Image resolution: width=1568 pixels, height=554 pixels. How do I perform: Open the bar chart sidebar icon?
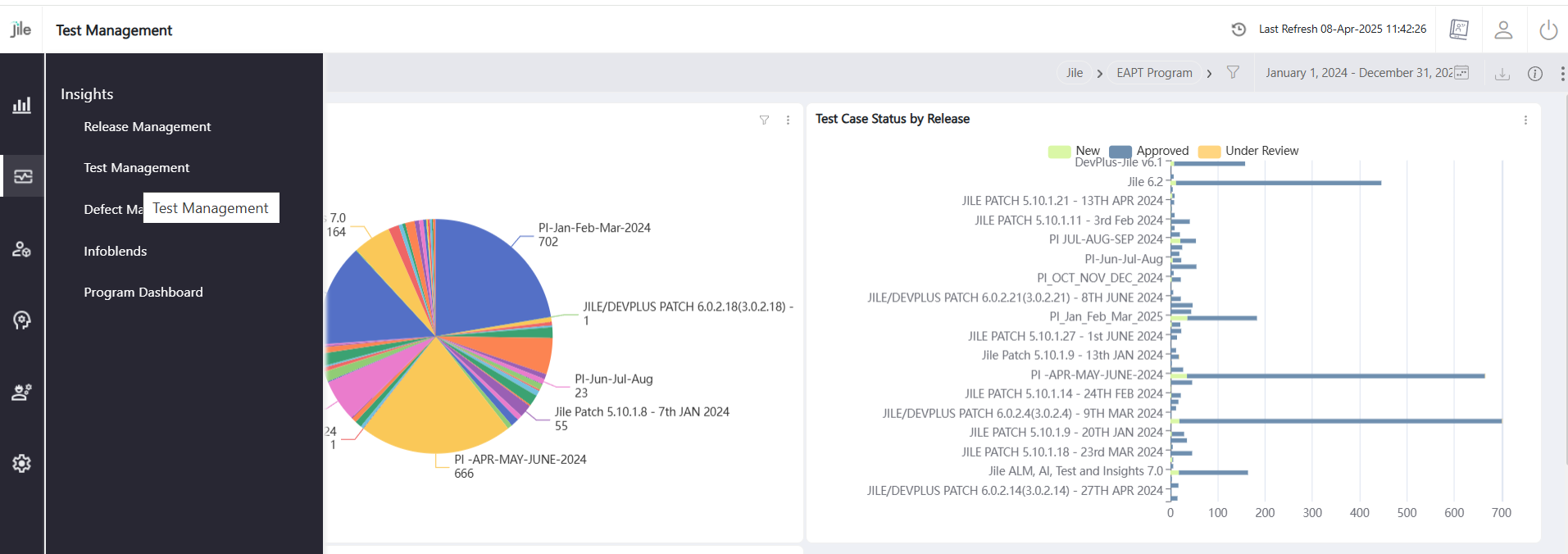(x=22, y=105)
